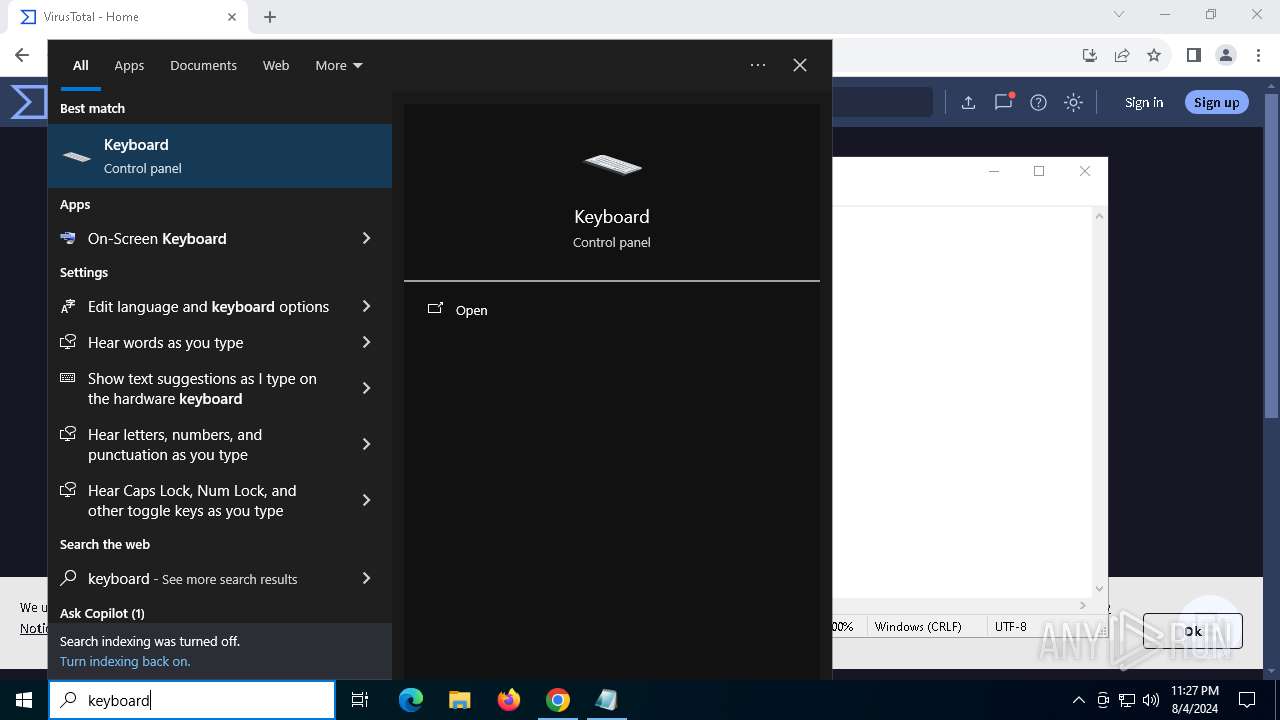The image size is (1280, 720).
Task: Open the VirusTotal help icon
Action: (x=1038, y=102)
